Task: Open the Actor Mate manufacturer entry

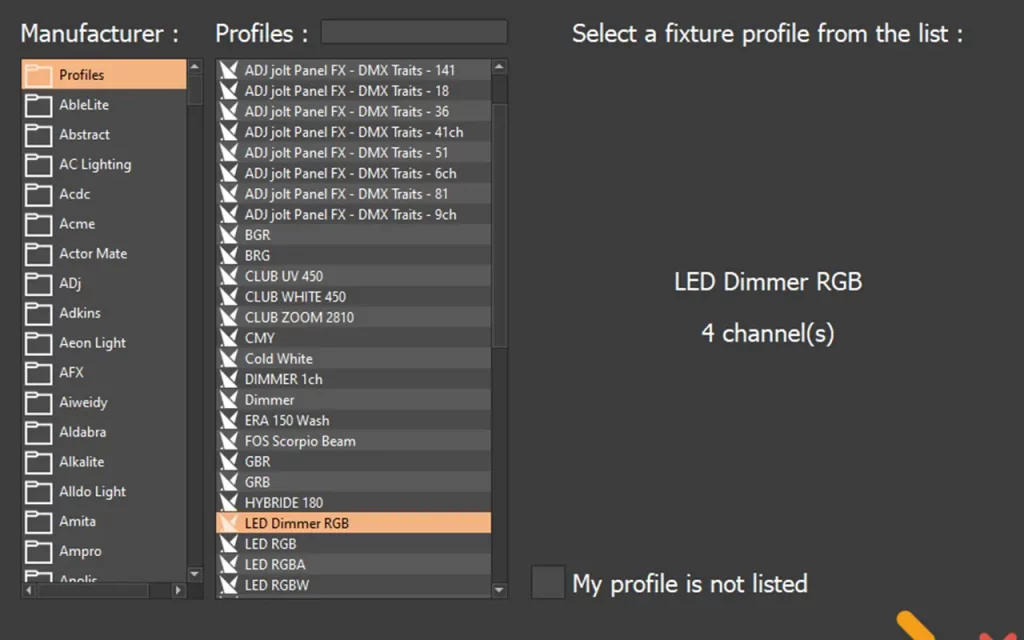Action: coord(93,254)
